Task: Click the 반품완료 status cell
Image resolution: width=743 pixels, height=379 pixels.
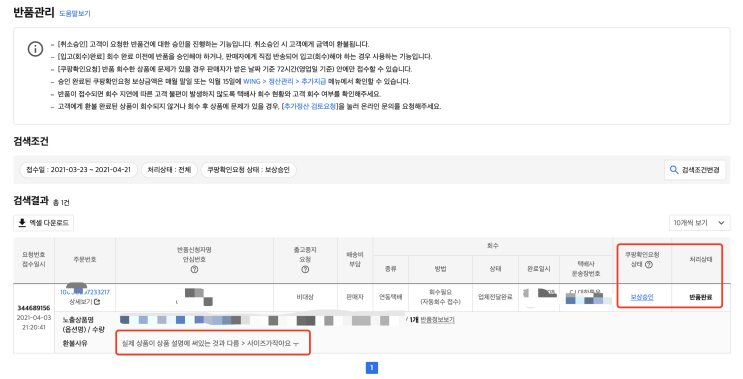Action: [x=701, y=298]
